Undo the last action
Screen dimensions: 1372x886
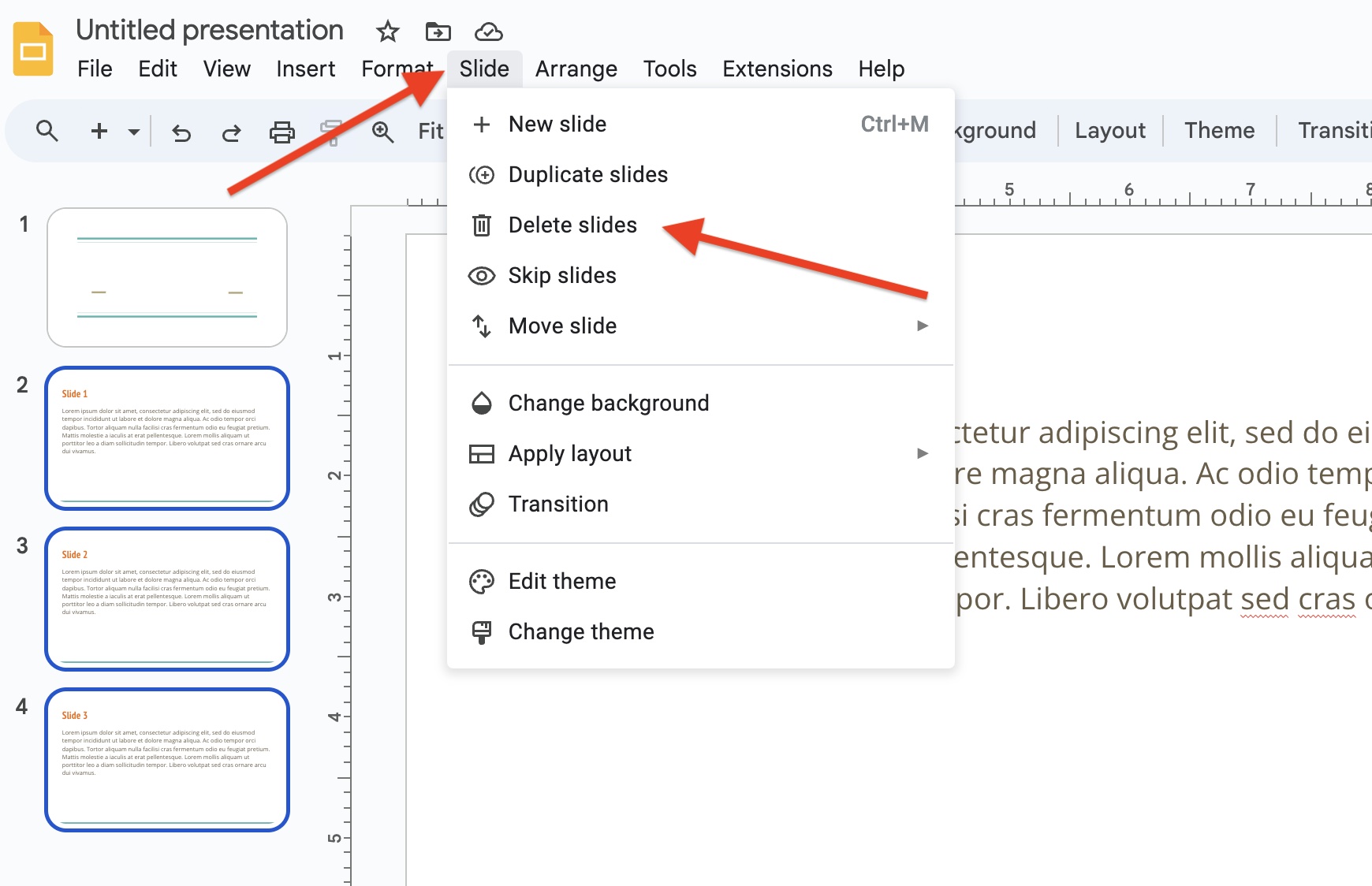[181, 132]
